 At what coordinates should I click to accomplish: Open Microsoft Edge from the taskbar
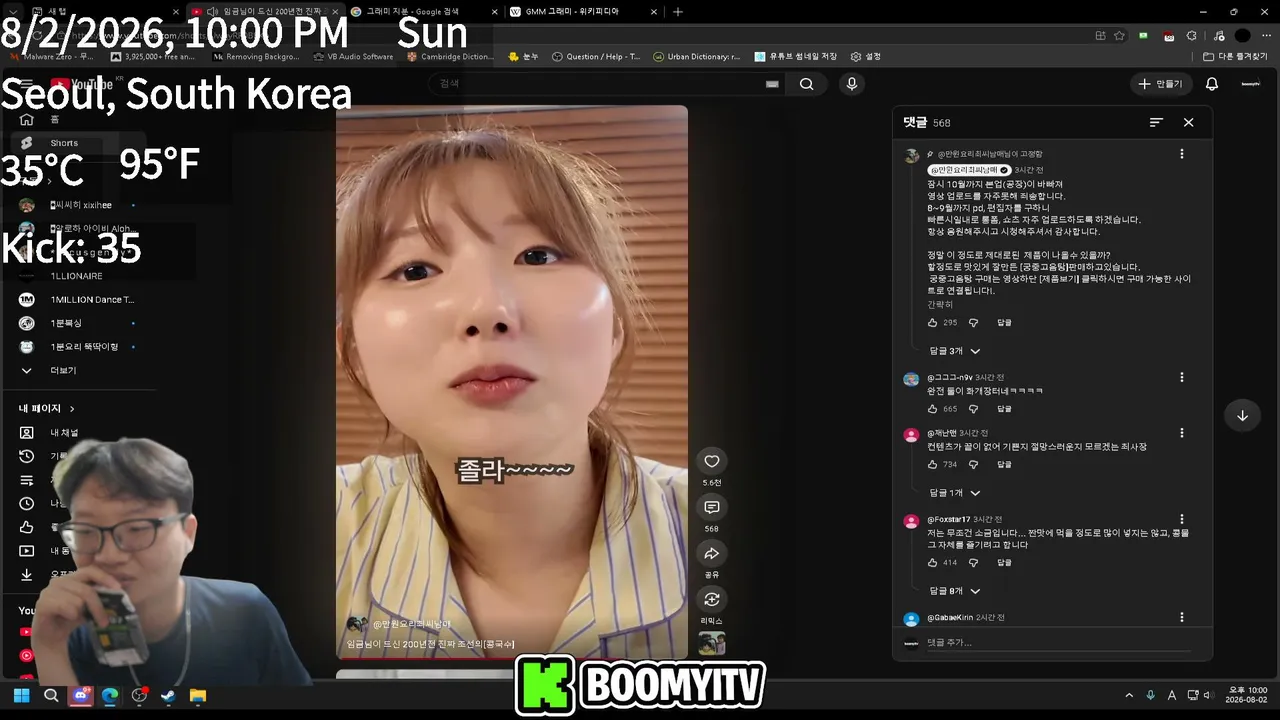(110, 696)
